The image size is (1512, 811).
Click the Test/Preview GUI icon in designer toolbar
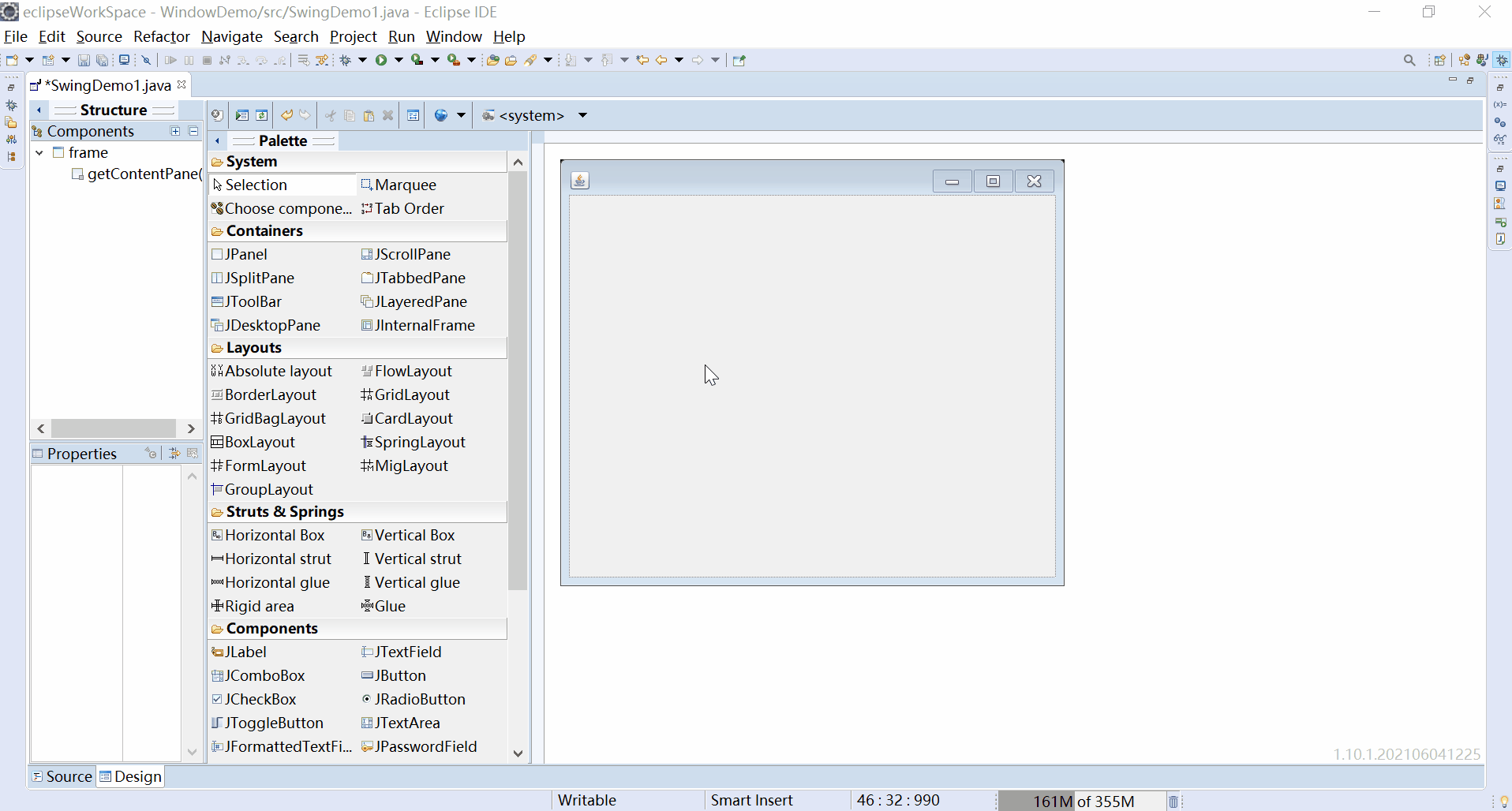point(242,115)
